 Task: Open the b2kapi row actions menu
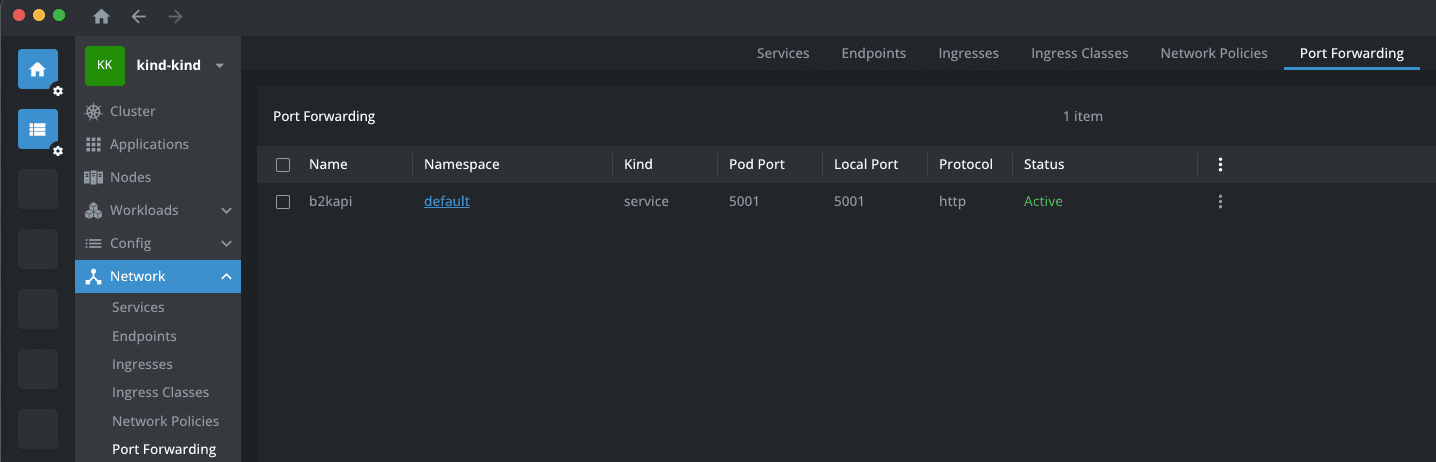[1220, 201]
